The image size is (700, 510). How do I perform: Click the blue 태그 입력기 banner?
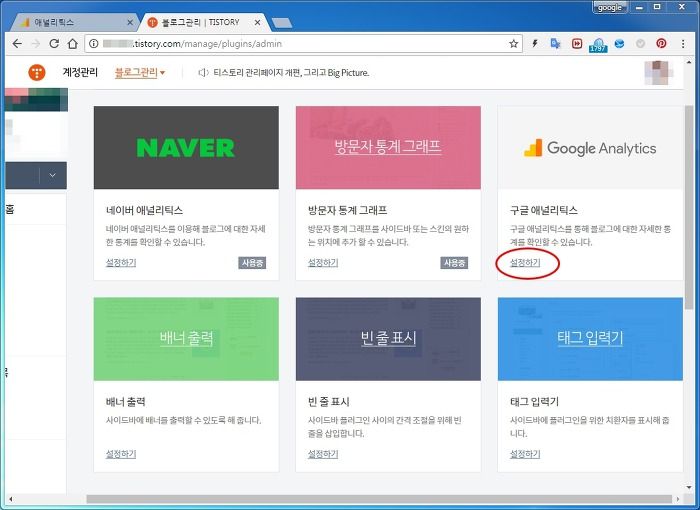[590, 339]
